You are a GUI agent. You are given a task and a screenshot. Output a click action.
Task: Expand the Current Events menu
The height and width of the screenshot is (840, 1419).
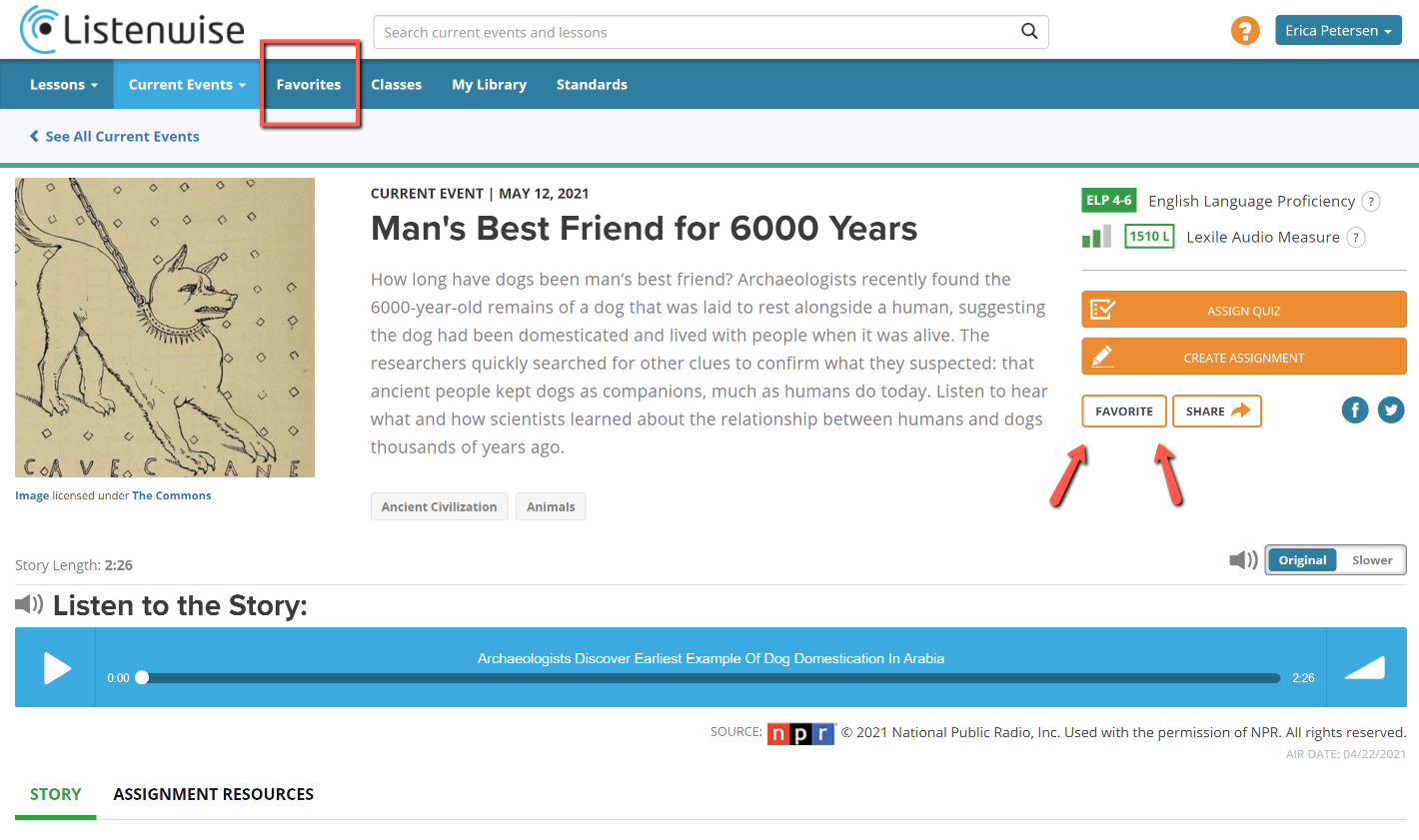[187, 85]
